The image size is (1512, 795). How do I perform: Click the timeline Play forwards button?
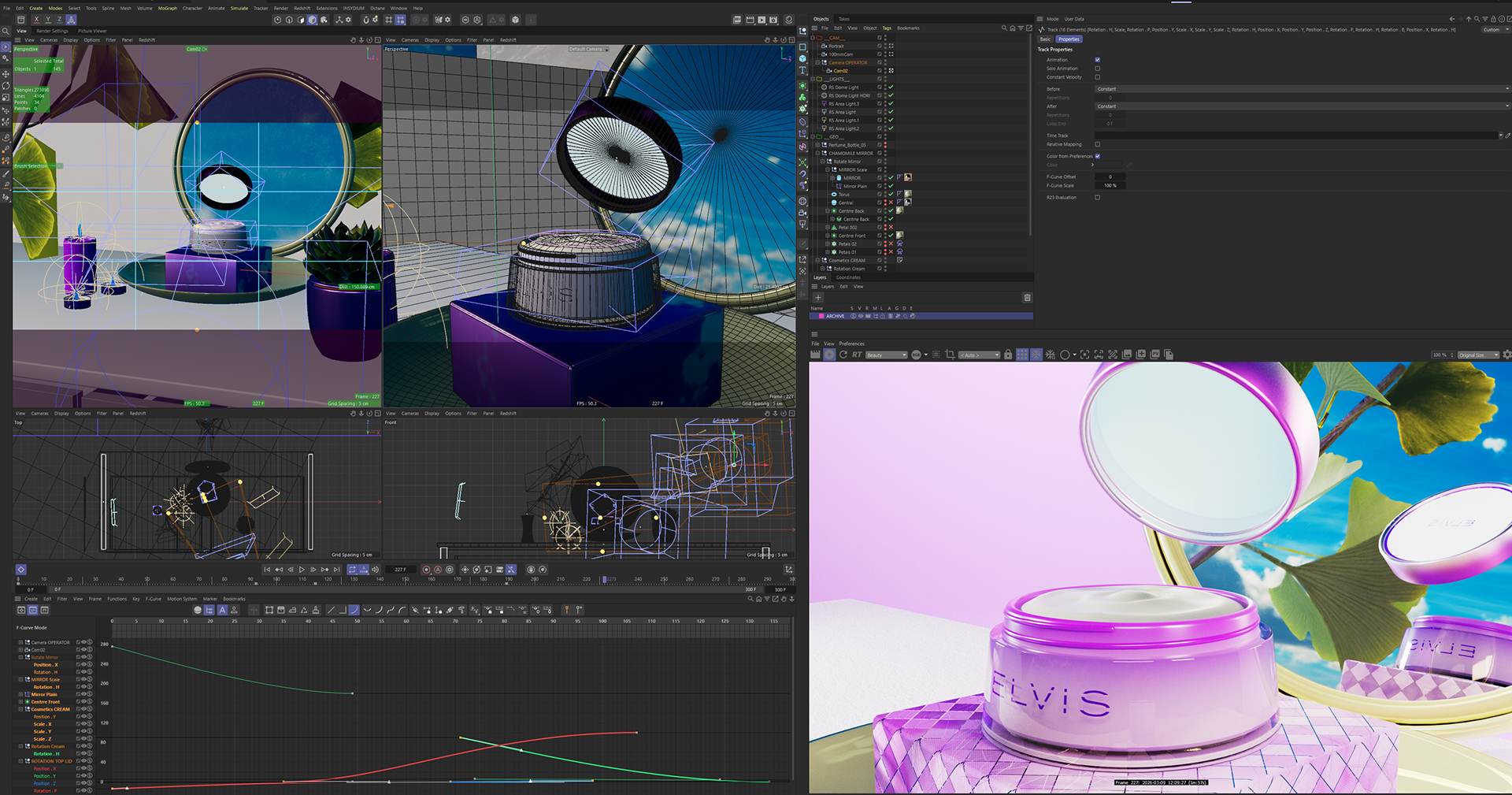point(302,570)
